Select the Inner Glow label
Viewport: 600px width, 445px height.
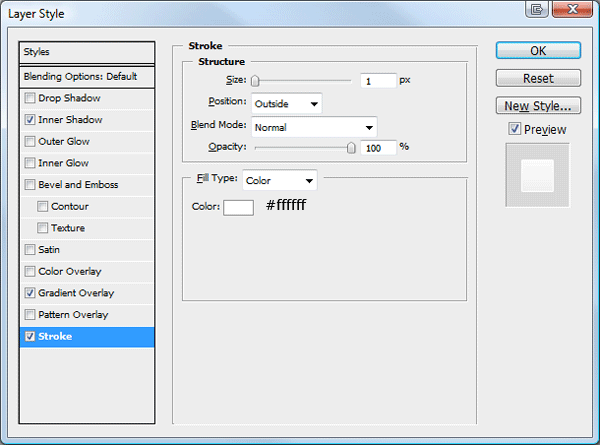(x=64, y=163)
